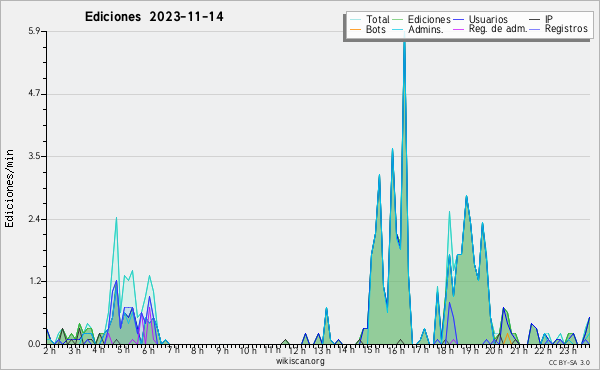Click the y-axis value 1.2
This screenshot has width=600, height=370.
(x=34, y=282)
